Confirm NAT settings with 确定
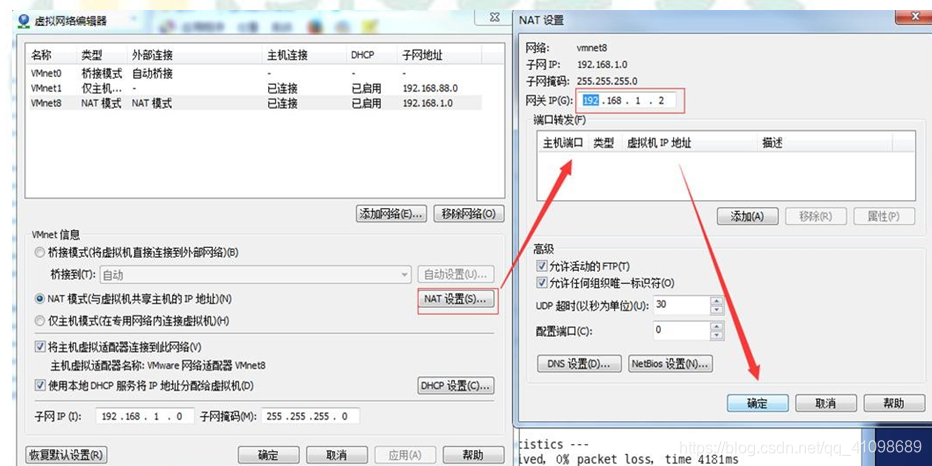This screenshot has width=932, height=466. click(x=757, y=404)
